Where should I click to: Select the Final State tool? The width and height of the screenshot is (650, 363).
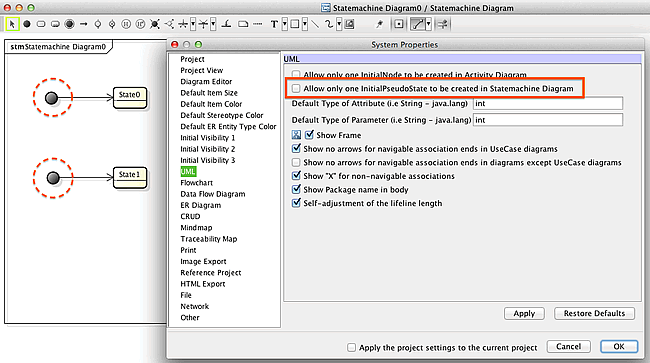70,24
